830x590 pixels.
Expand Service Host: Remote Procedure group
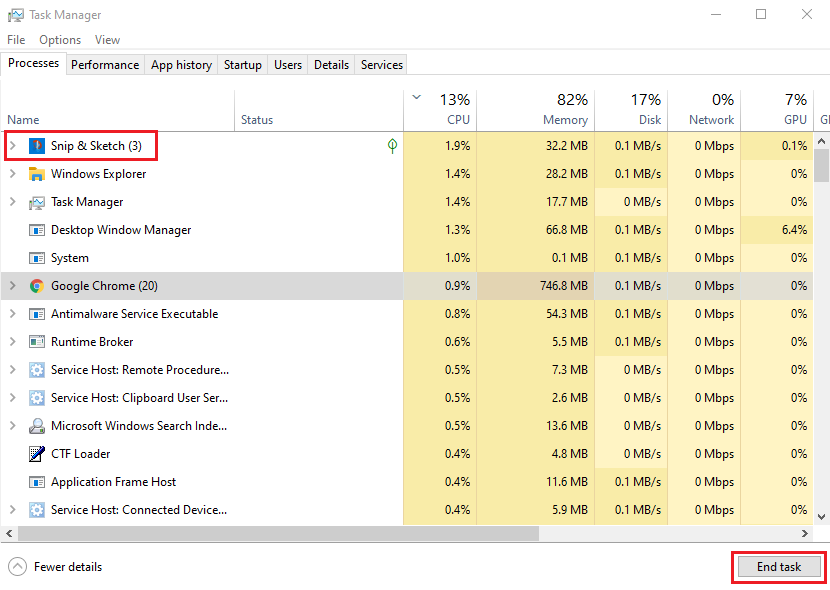(13, 370)
